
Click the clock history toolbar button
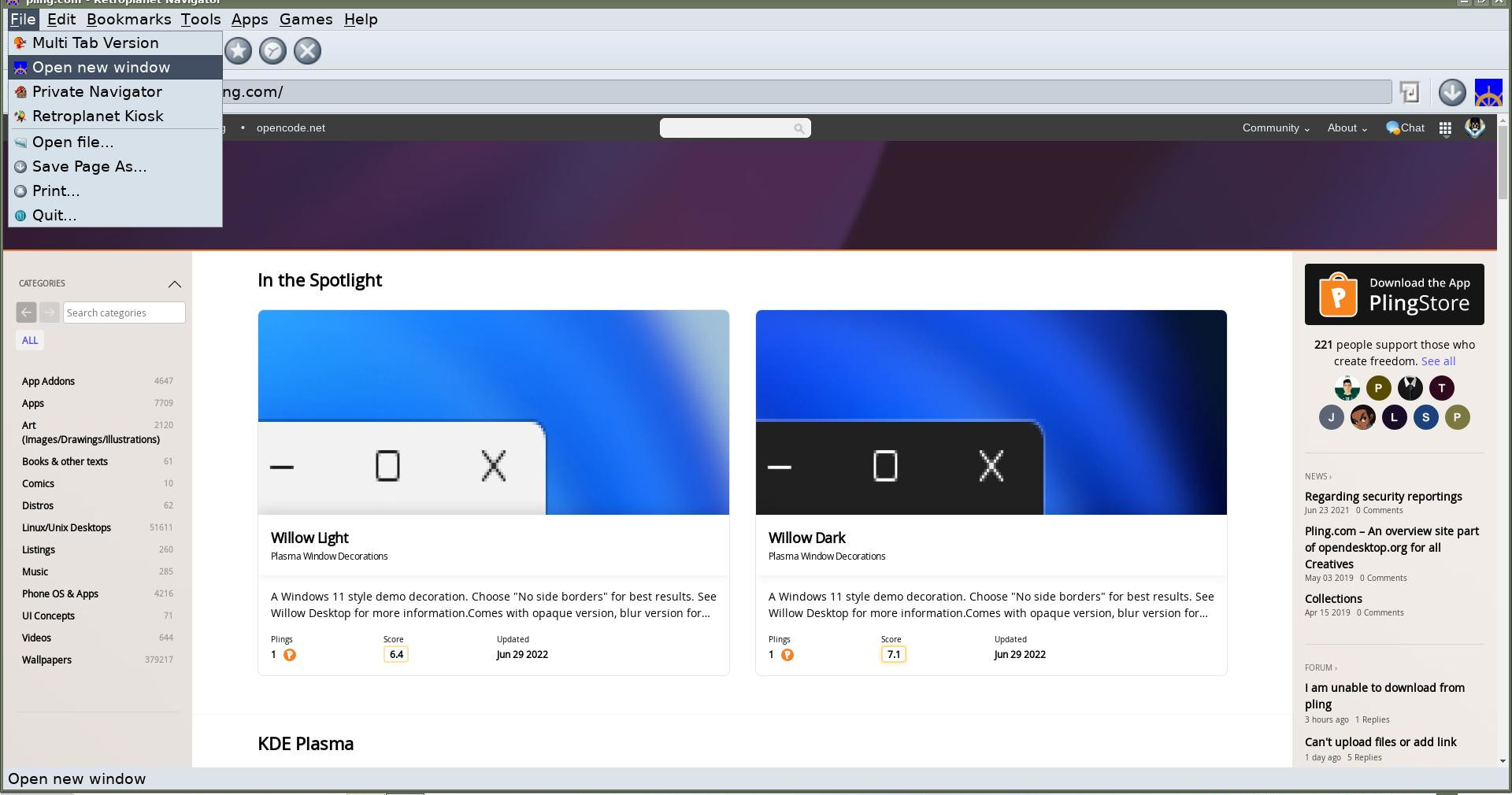[272, 51]
